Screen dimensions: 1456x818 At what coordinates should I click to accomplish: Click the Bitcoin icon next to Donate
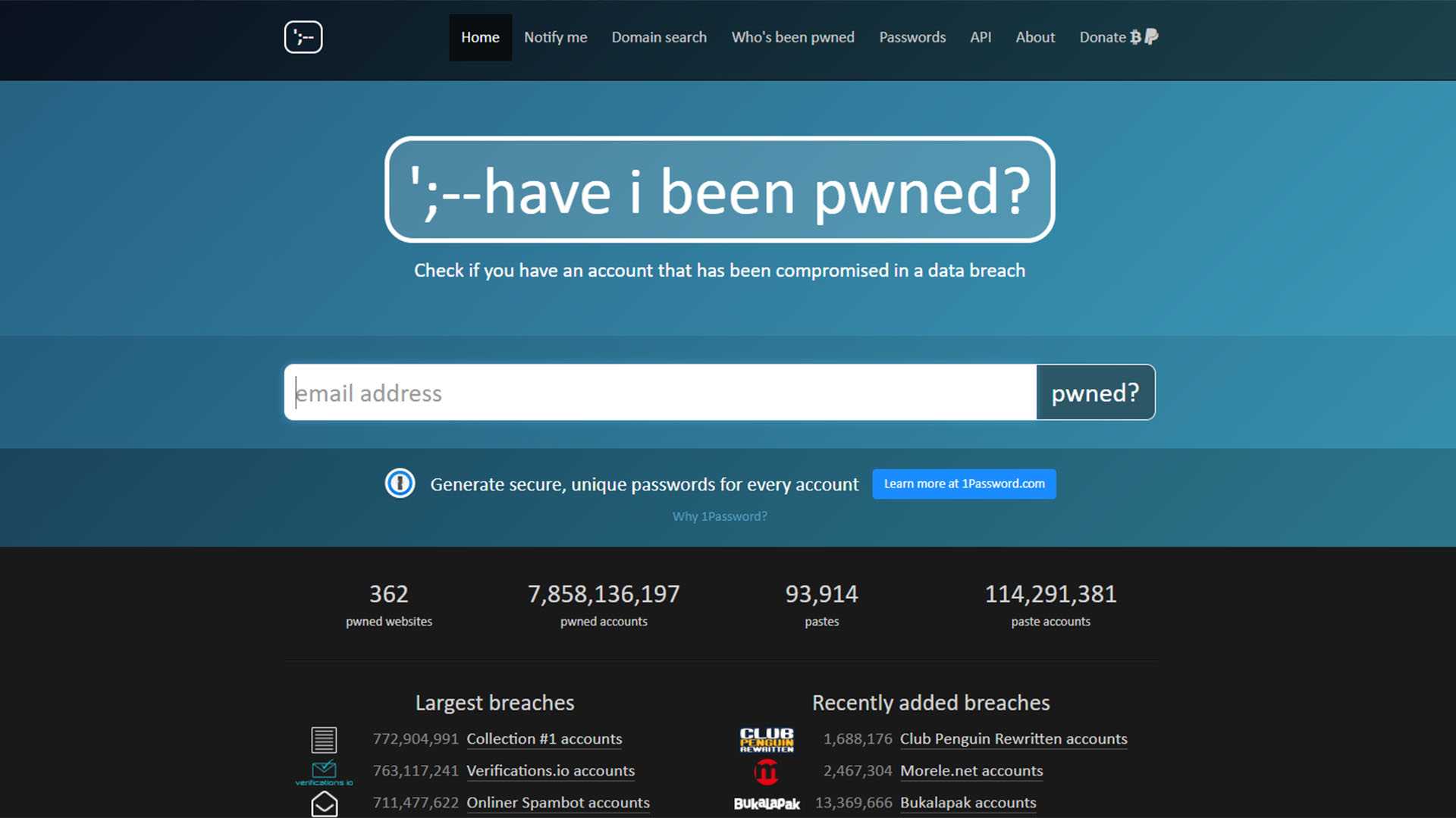tap(1135, 37)
